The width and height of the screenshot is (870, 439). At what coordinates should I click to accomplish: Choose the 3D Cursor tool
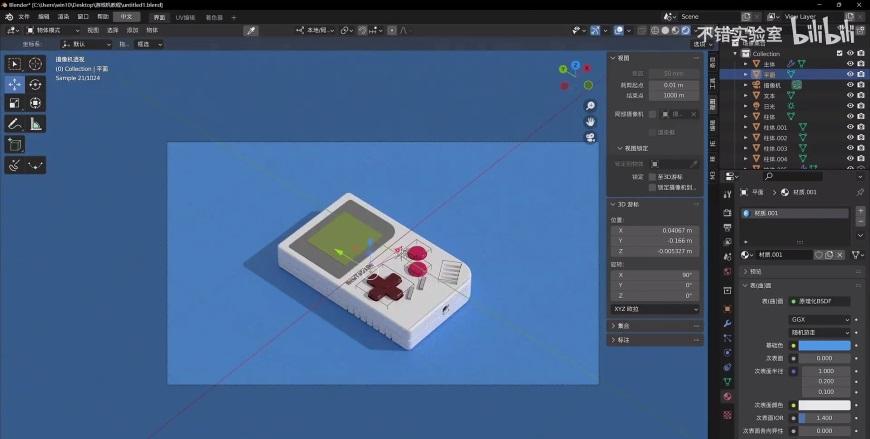point(36,64)
